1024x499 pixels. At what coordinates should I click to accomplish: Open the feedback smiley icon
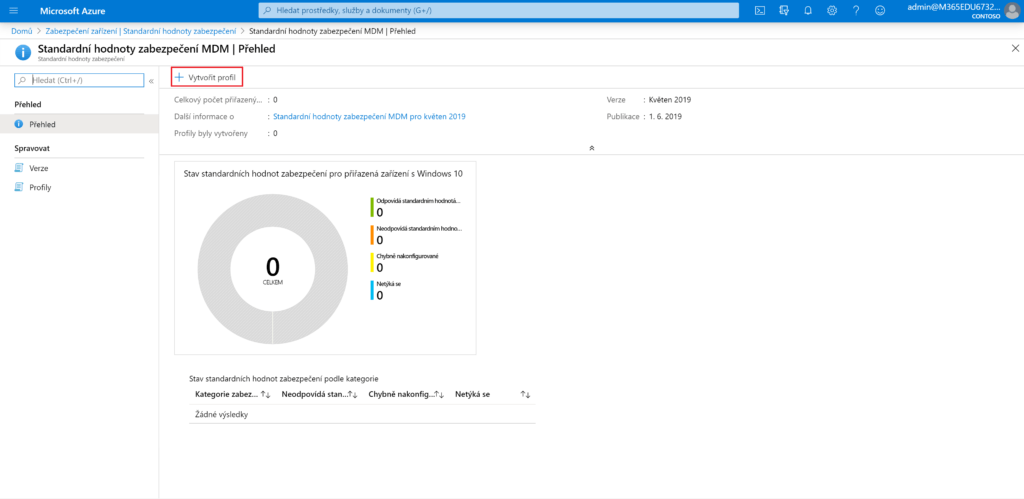pos(880,10)
